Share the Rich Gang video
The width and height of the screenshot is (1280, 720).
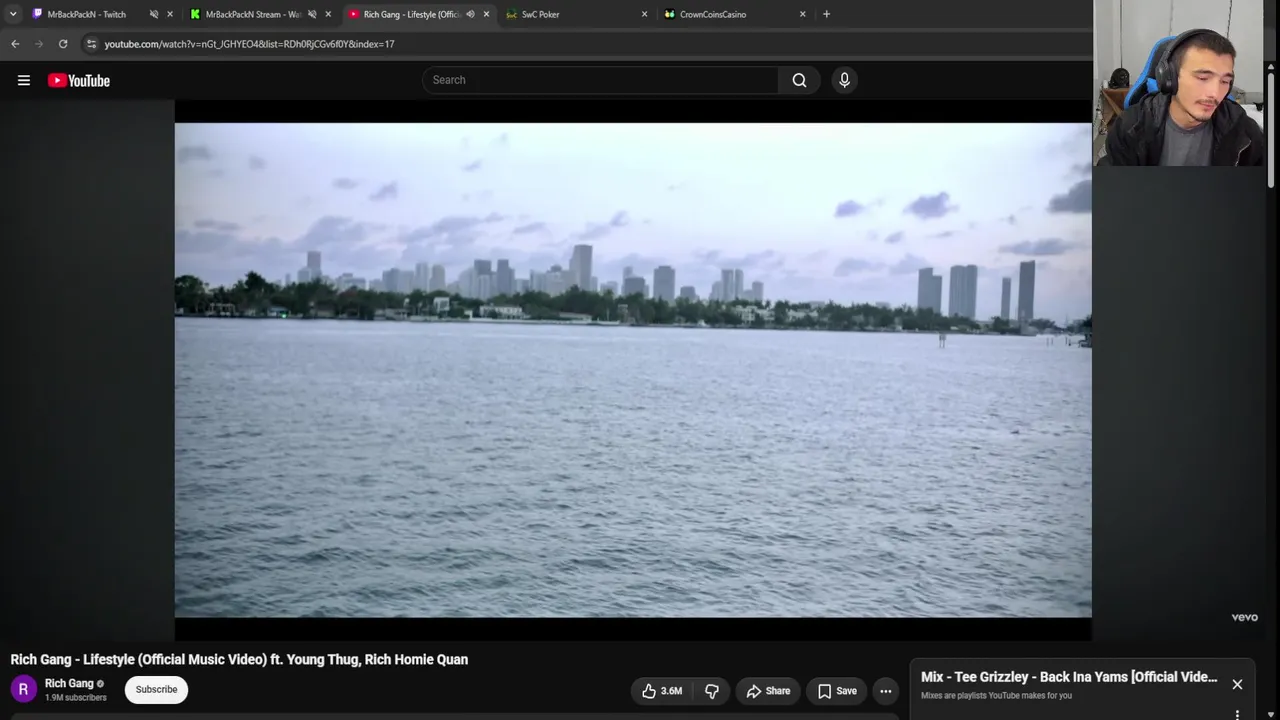pos(768,691)
